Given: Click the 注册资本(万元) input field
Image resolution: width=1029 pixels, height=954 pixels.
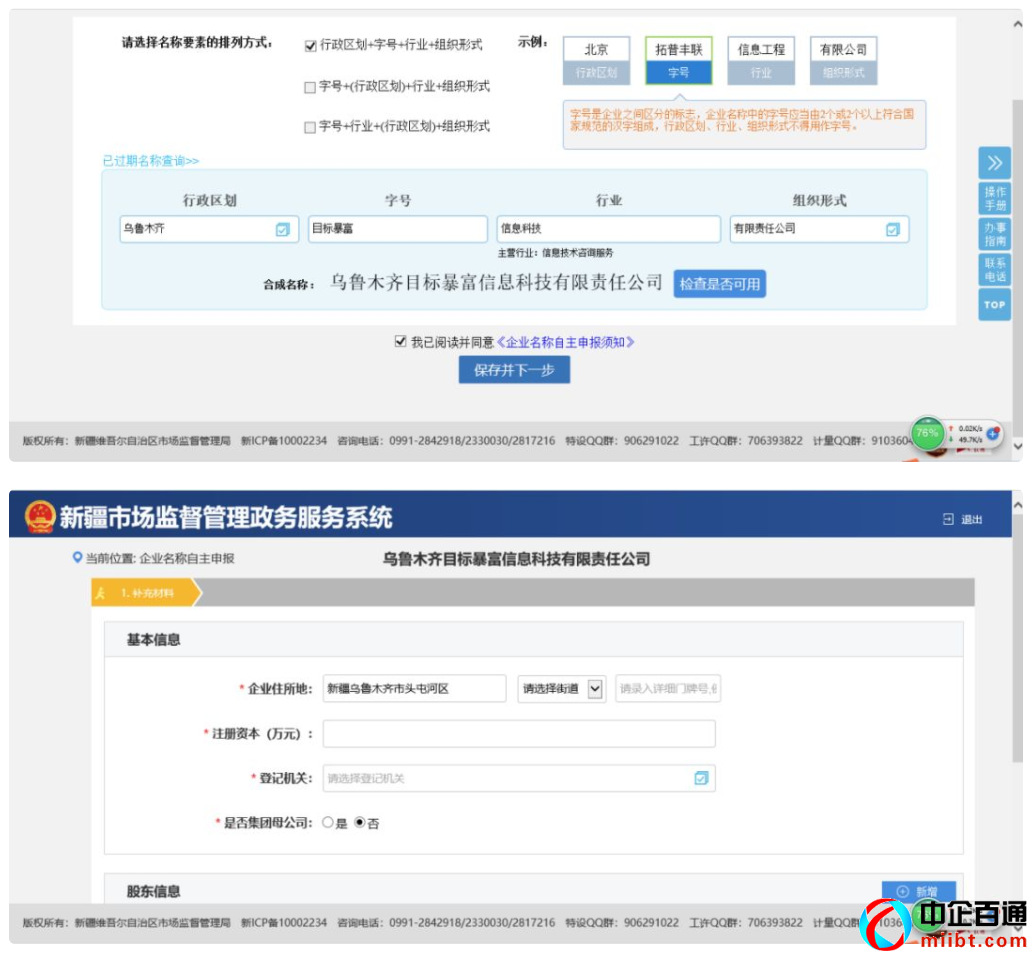Looking at the screenshot, I should (520, 733).
